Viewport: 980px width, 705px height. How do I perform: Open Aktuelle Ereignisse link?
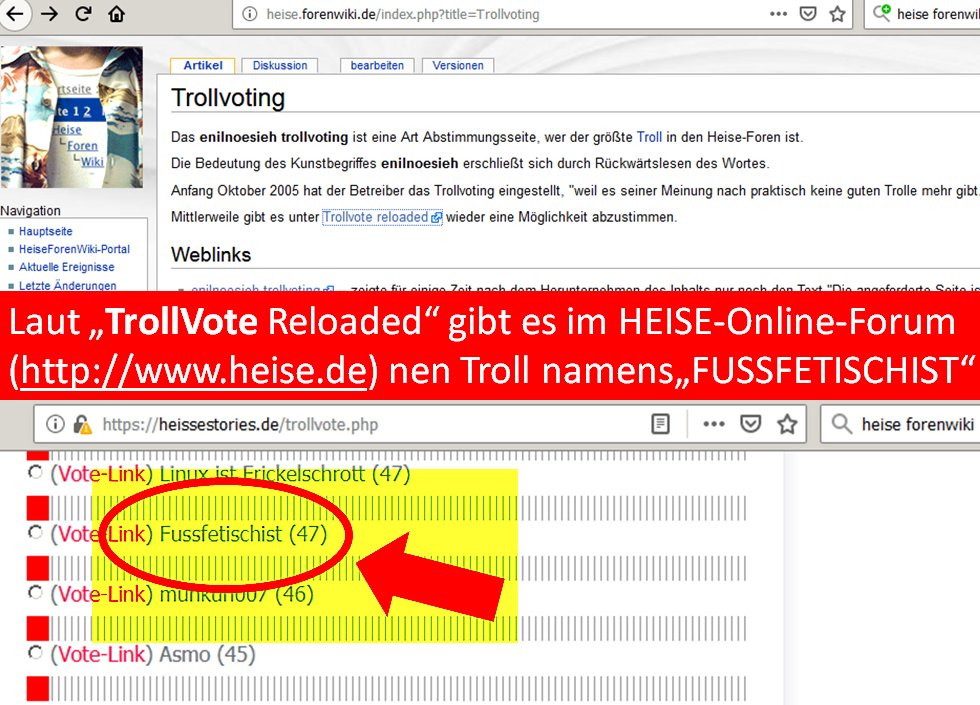(x=66, y=268)
